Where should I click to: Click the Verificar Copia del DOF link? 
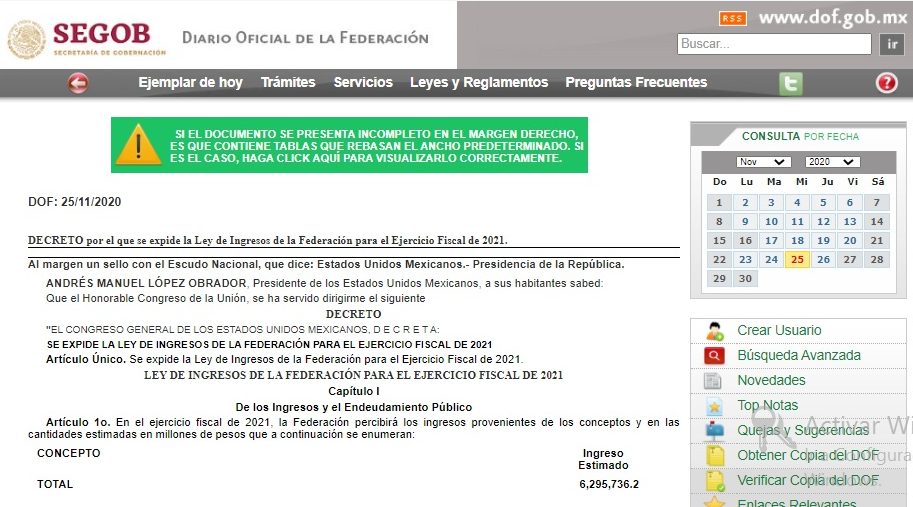808,481
